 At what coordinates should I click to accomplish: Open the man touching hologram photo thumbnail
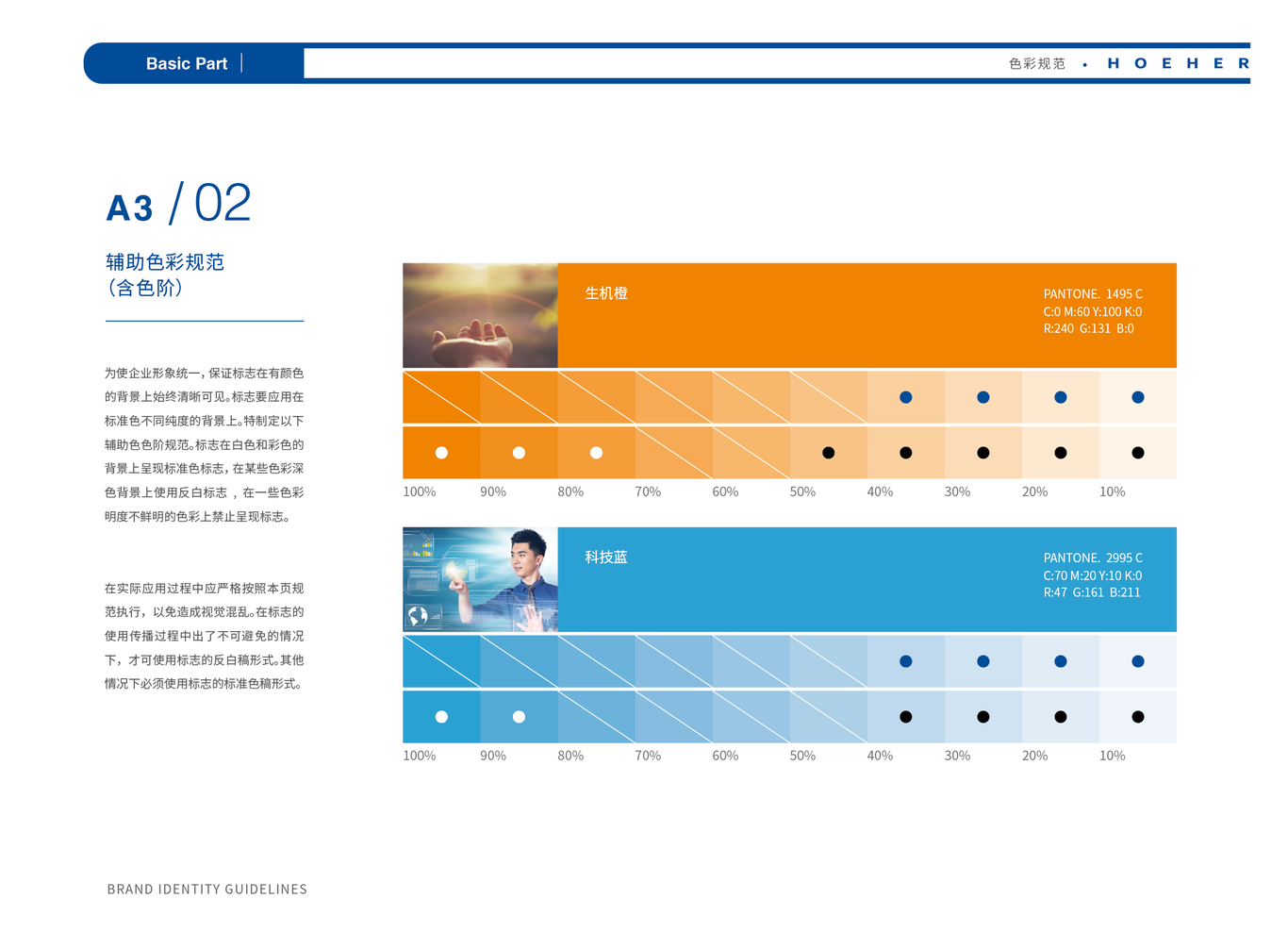(x=480, y=579)
